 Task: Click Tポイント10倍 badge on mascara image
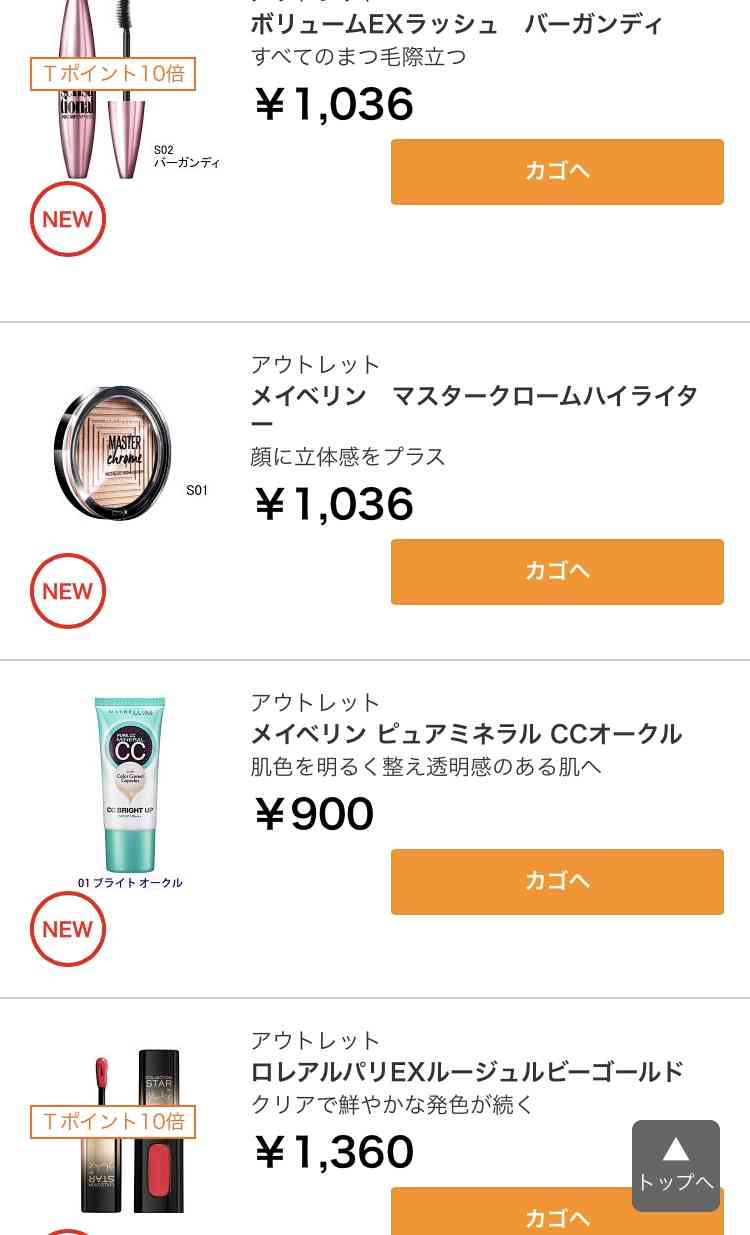pos(113,74)
